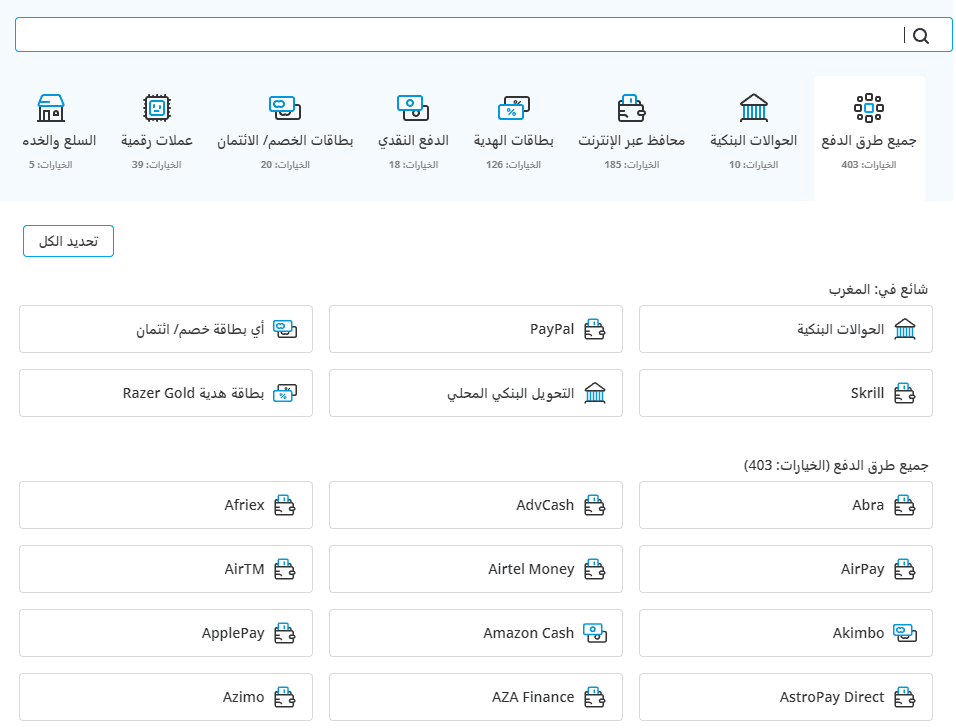
Task: Choose the AdvCash payment method
Action: click(476, 505)
